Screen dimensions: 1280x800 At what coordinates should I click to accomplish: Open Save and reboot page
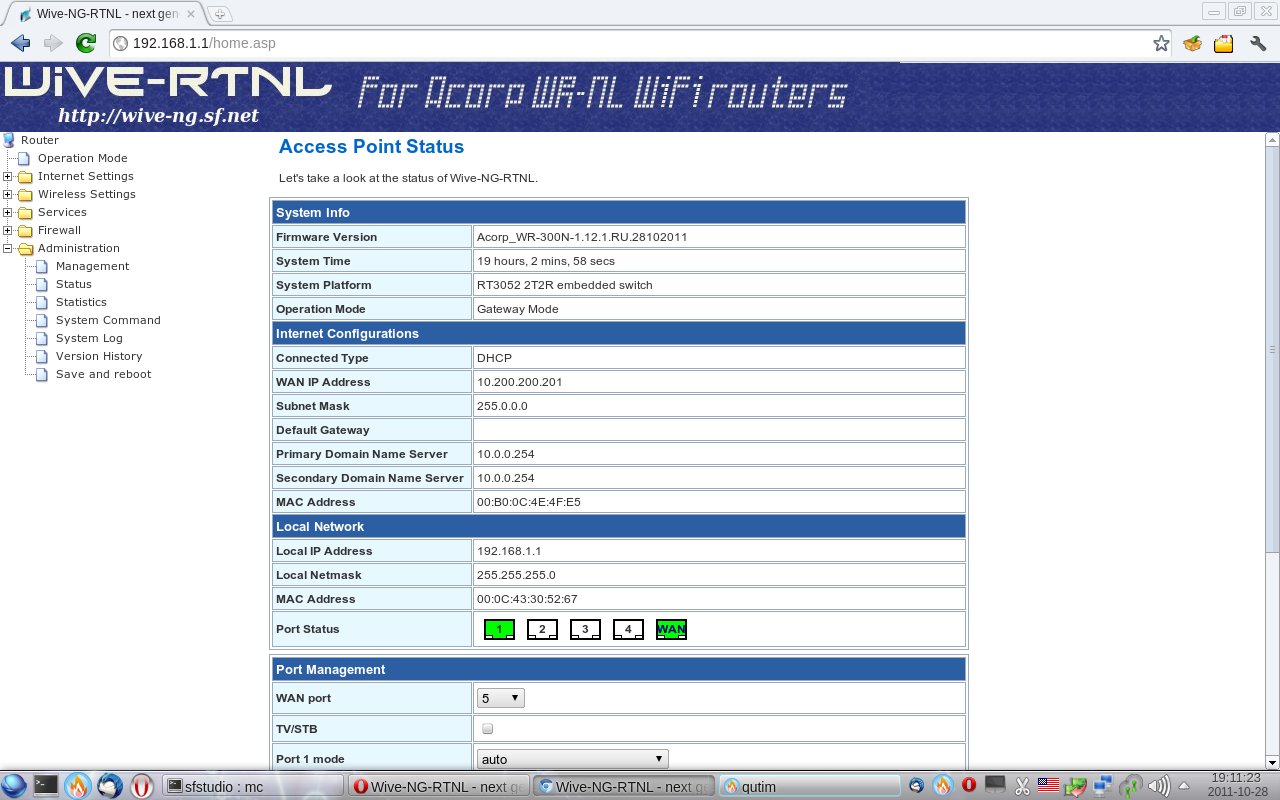coord(103,374)
